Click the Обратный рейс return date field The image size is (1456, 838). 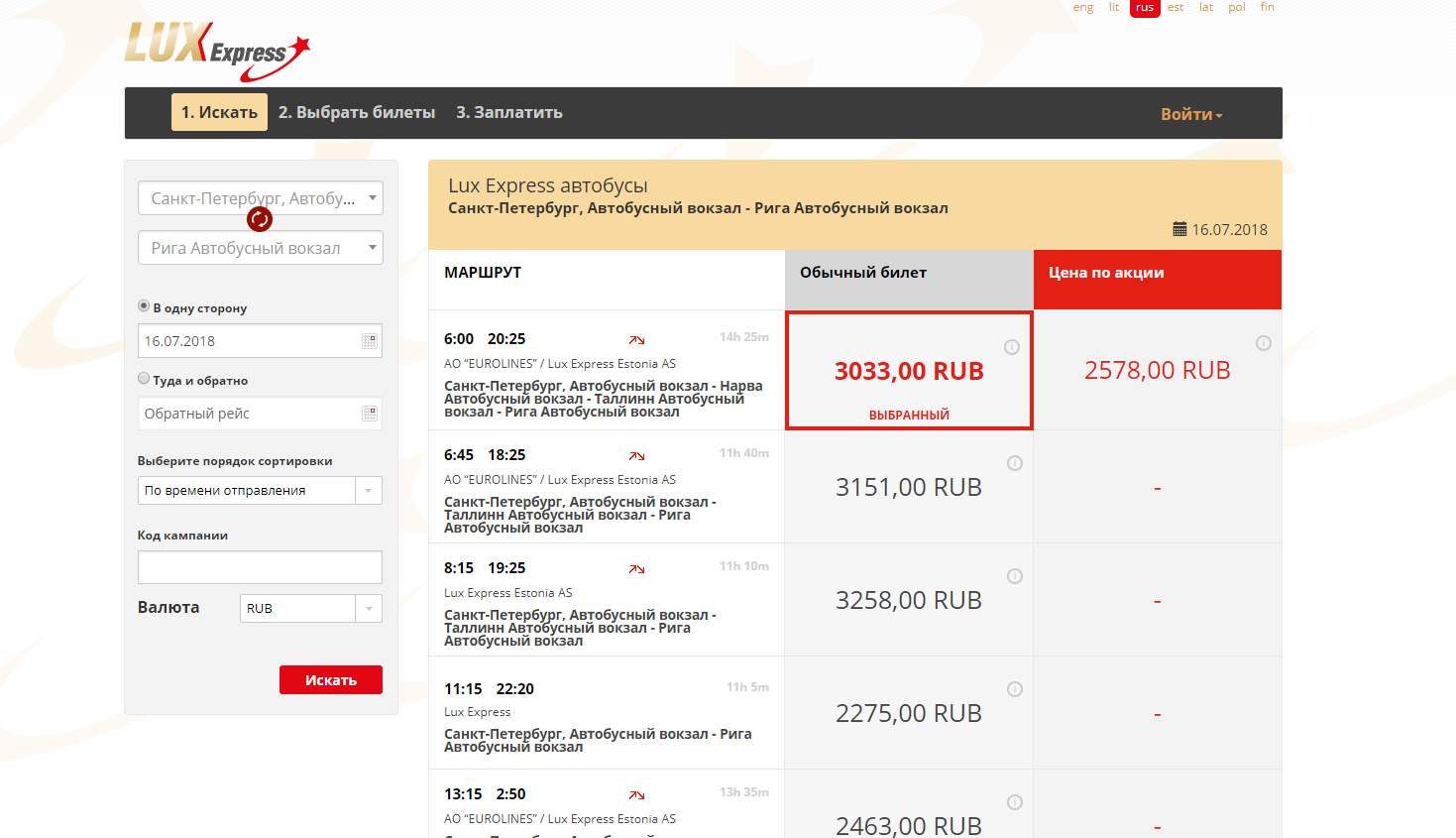coord(260,414)
